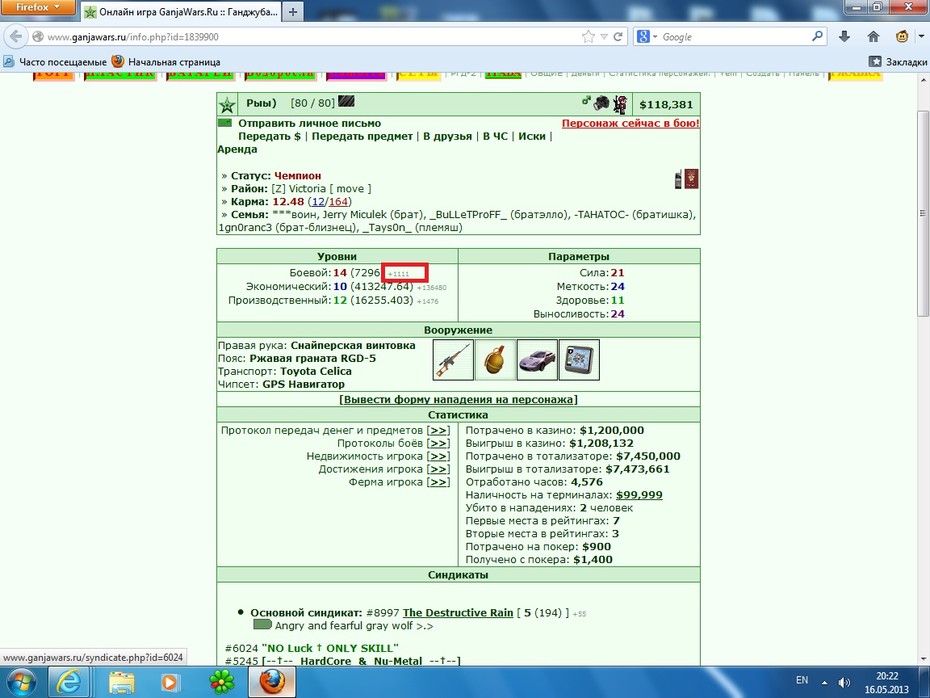Open Иски link
This screenshot has width=930, height=698.
531,136
